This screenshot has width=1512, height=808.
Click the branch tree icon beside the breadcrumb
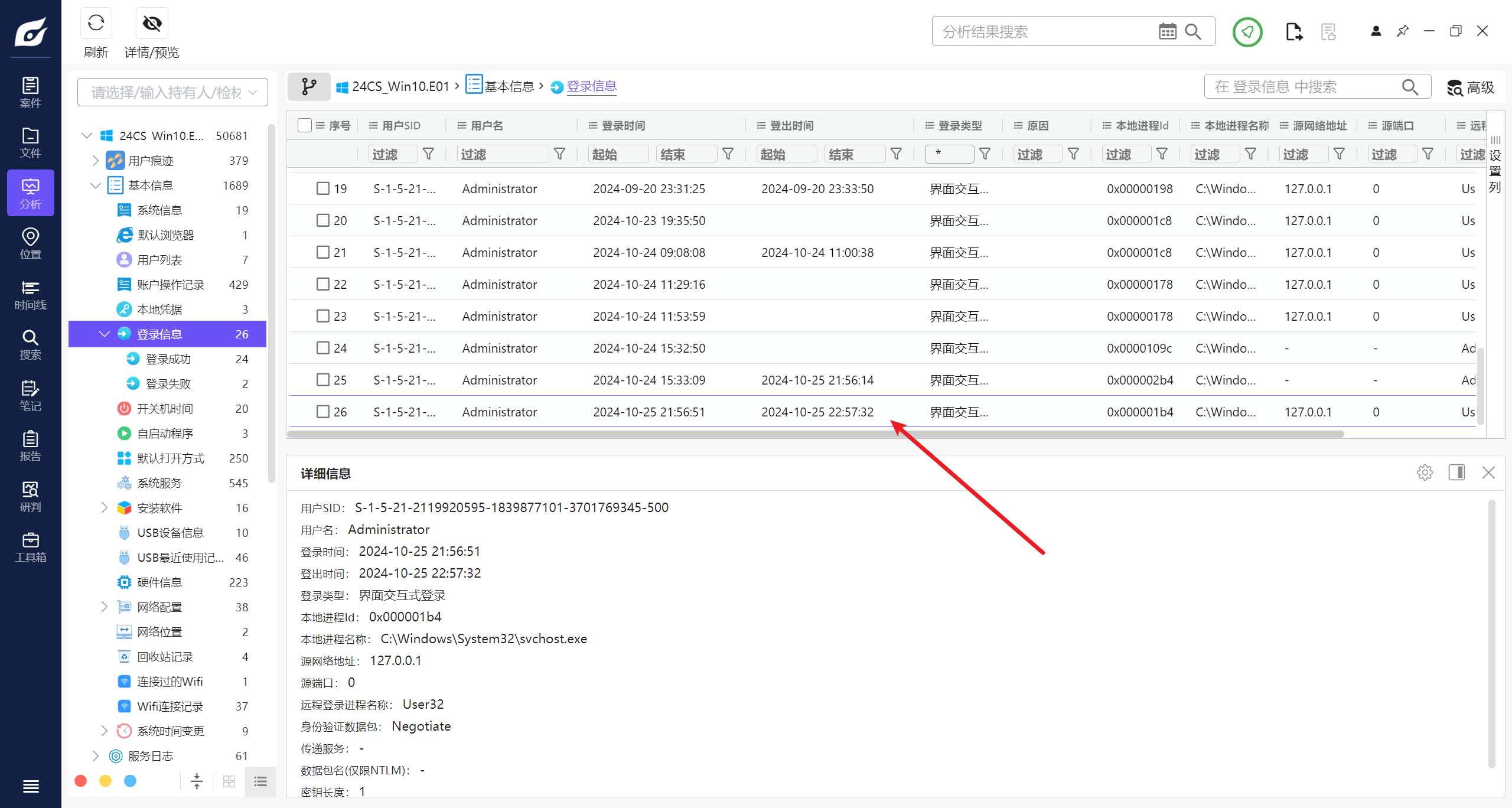coord(309,87)
